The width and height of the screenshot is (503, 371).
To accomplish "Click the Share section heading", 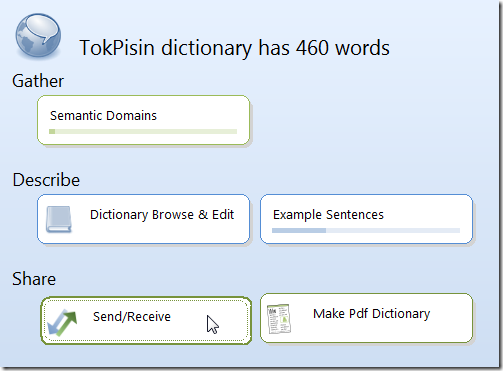I will click(34, 279).
